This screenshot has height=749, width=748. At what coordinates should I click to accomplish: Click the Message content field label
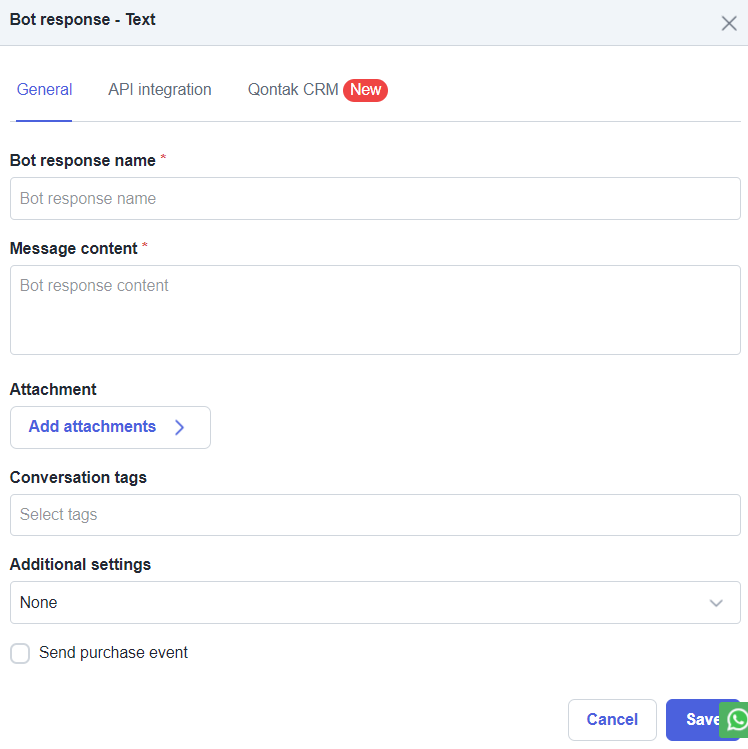(74, 248)
